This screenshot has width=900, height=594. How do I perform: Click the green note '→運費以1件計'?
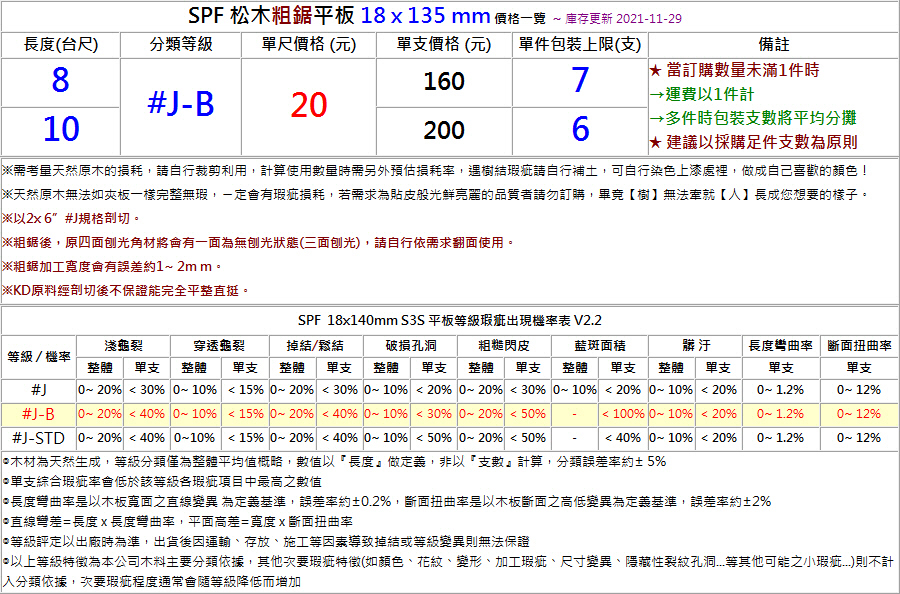pyautogui.click(x=702, y=94)
